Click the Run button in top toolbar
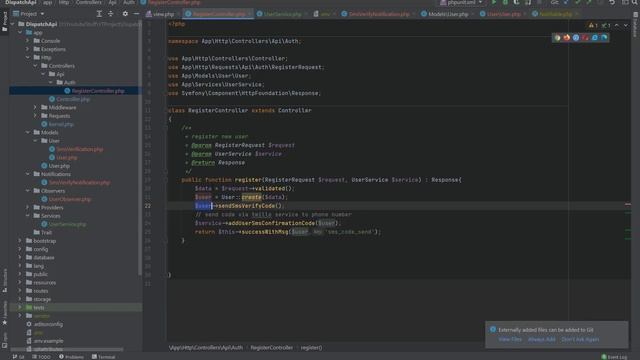 coord(494,2)
